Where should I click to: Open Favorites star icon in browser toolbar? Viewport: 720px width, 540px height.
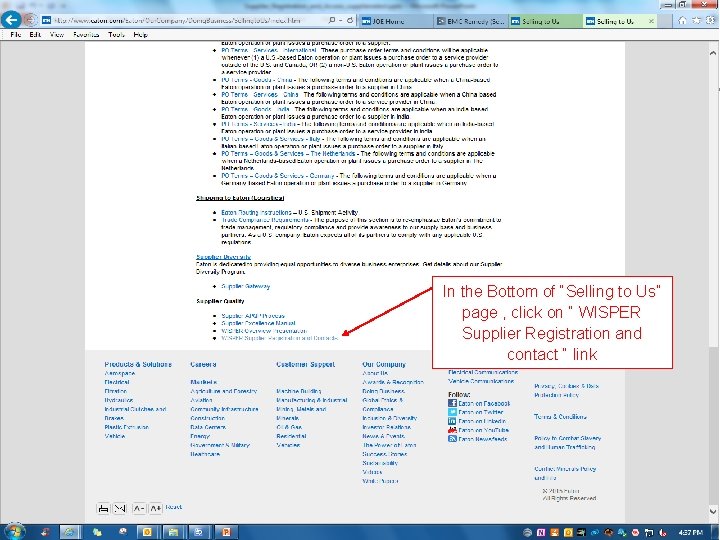[x=697, y=21]
